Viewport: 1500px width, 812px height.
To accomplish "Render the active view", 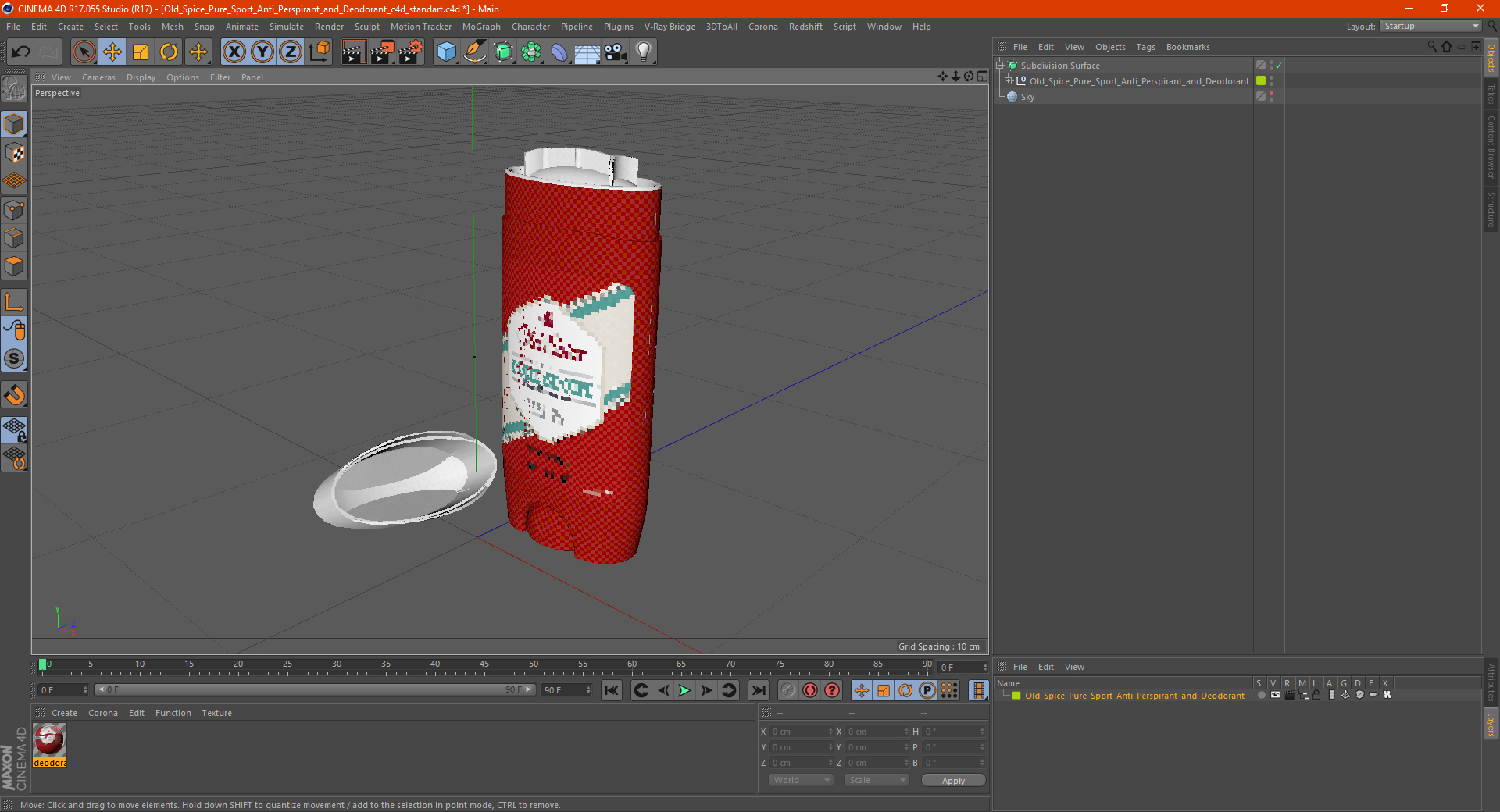I will pos(353,52).
